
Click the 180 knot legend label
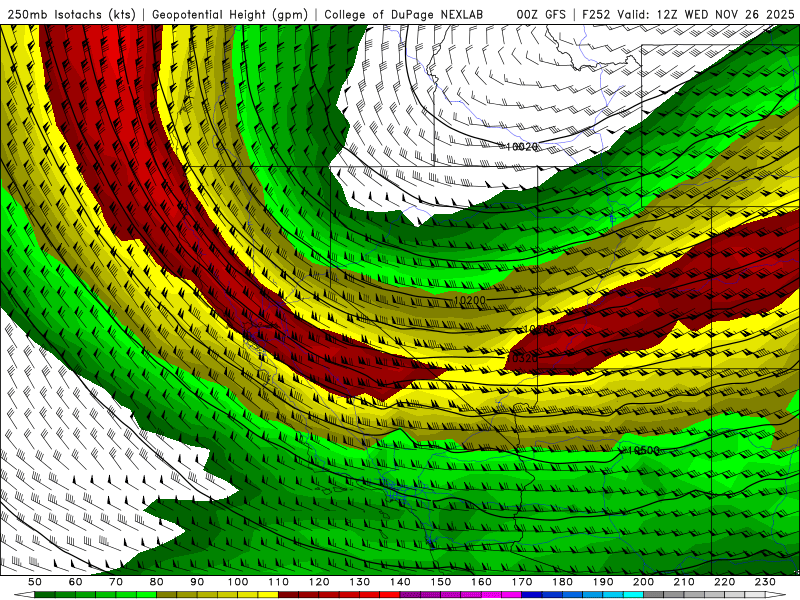(x=562, y=582)
